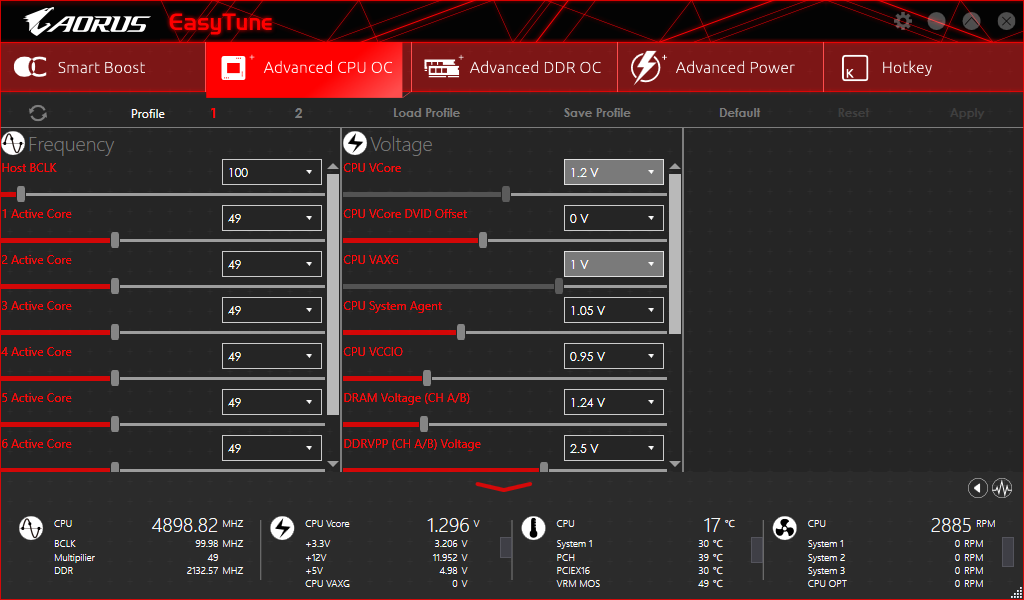The height and width of the screenshot is (600, 1024).
Task: Open the CPU System Agent dropdown
Action: (x=614, y=310)
